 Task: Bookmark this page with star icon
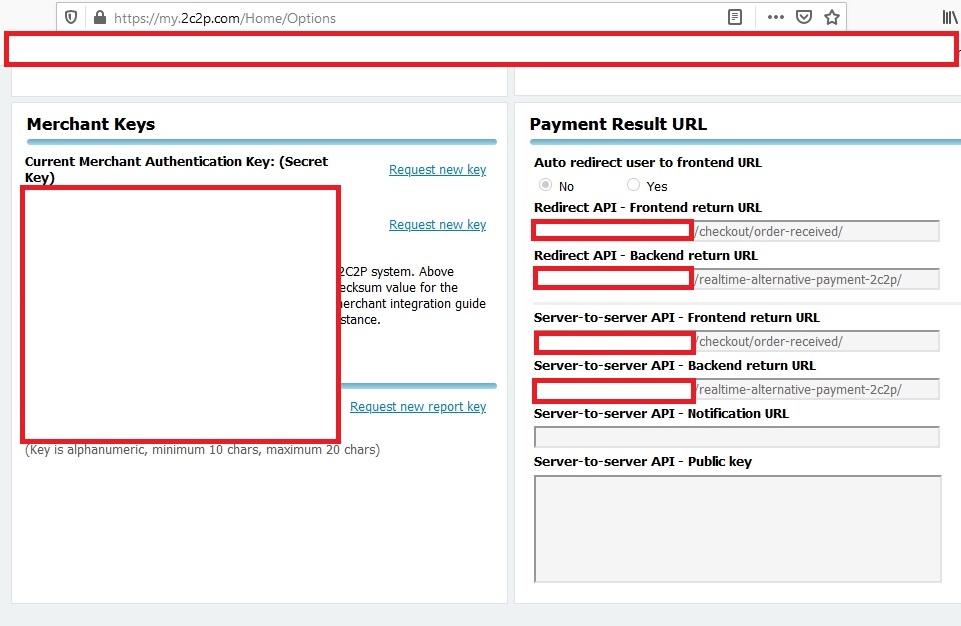[831, 17]
